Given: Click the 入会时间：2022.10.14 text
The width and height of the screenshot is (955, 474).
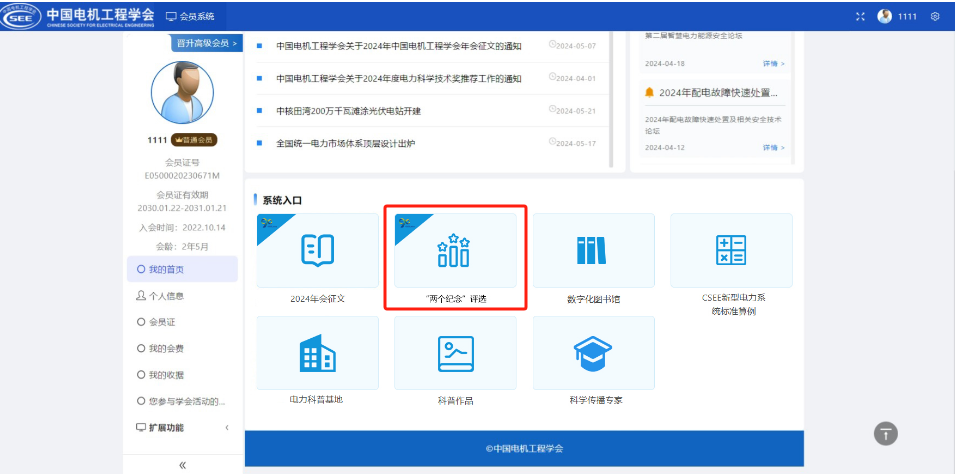Looking at the screenshot, I should pos(182,227).
